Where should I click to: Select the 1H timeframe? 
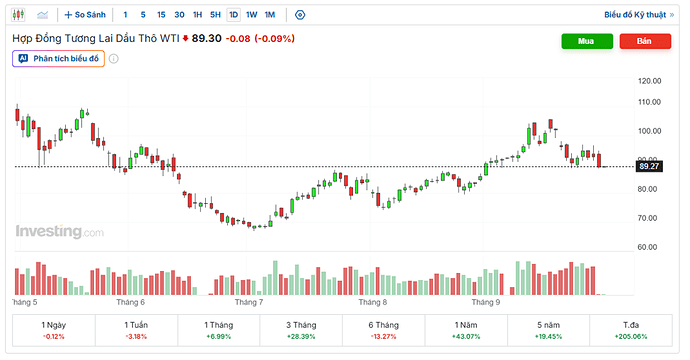[x=198, y=15]
